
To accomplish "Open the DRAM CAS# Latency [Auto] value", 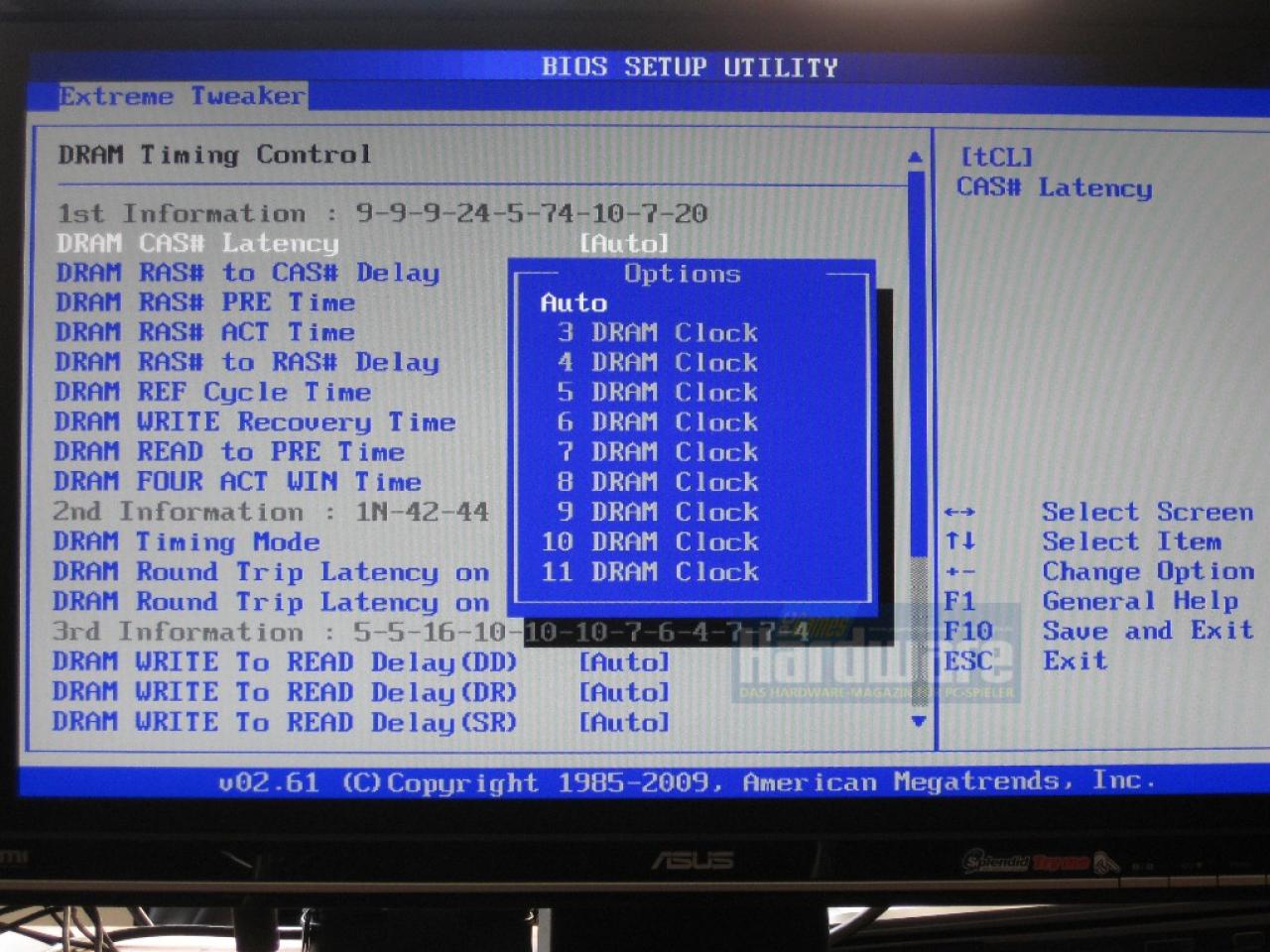I will (624, 243).
